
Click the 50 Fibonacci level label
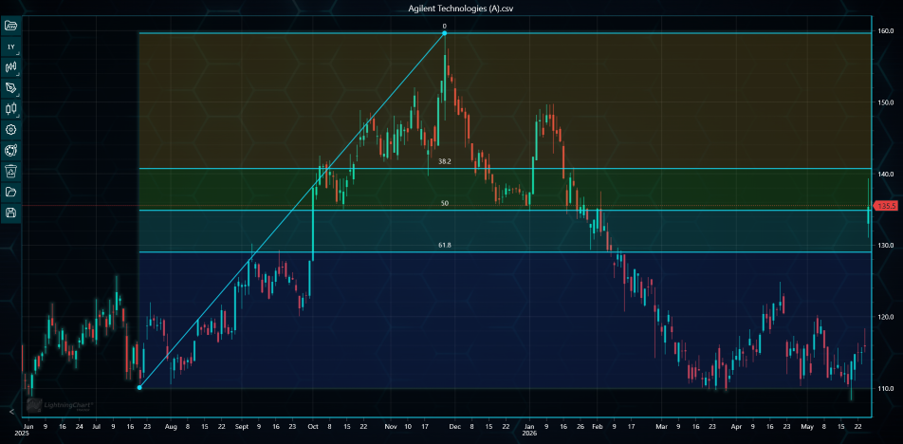[445, 204]
